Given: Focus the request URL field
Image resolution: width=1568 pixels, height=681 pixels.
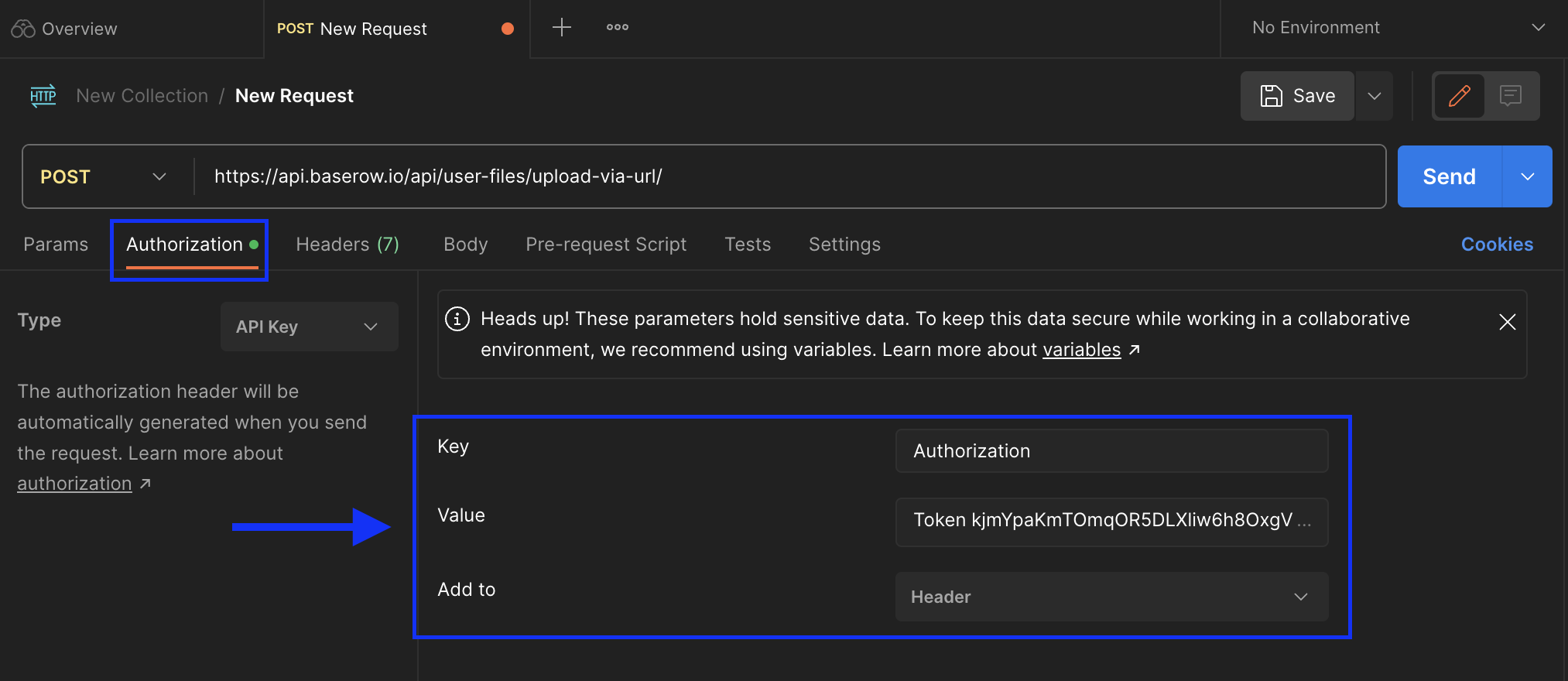Looking at the screenshot, I should (789, 176).
